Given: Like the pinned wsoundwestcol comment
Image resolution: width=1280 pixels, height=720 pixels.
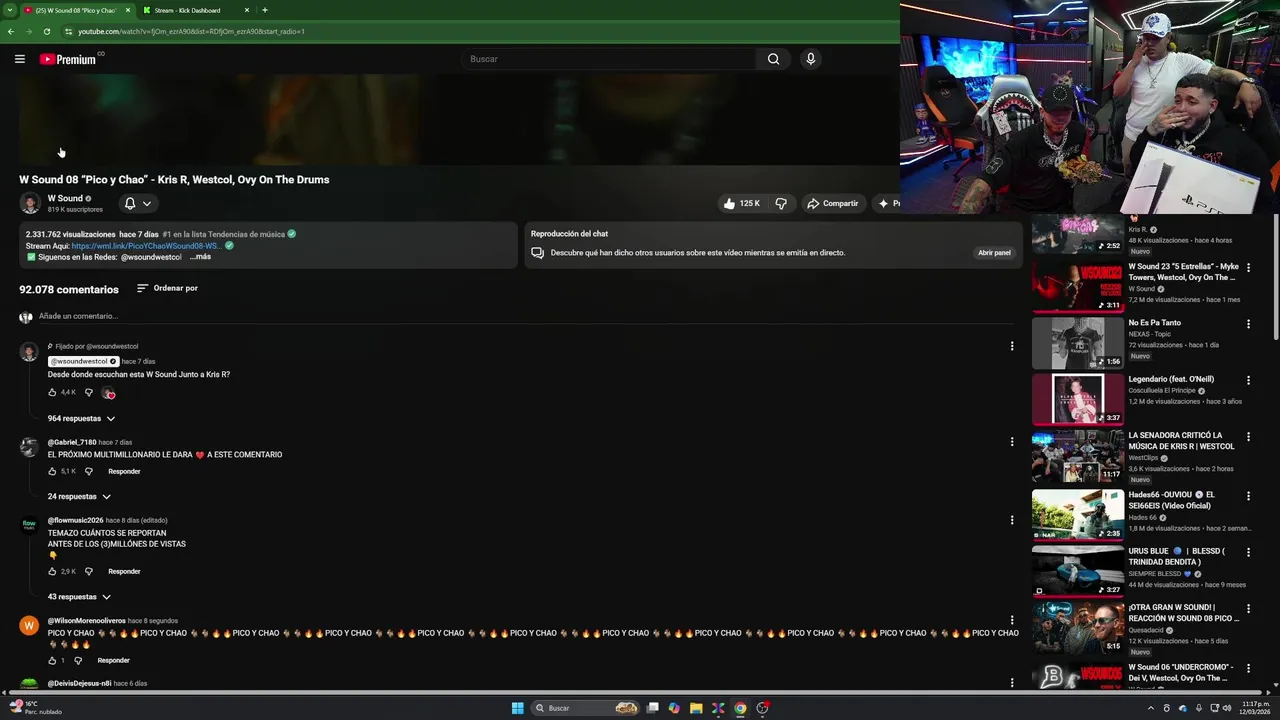Looking at the screenshot, I should tap(53, 392).
